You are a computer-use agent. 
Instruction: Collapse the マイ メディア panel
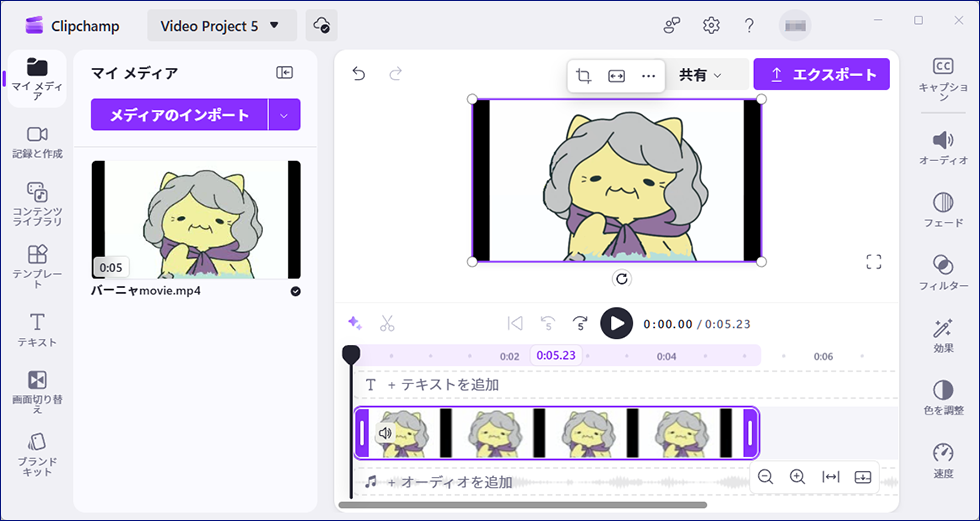click(x=285, y=72)
